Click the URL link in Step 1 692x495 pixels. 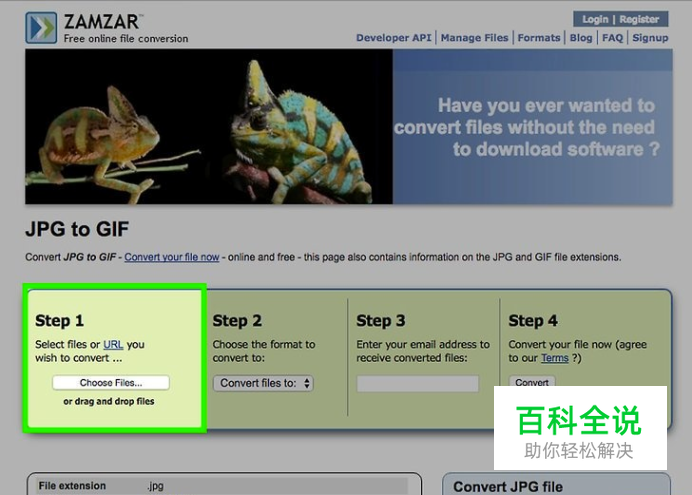tap(113, 344)
